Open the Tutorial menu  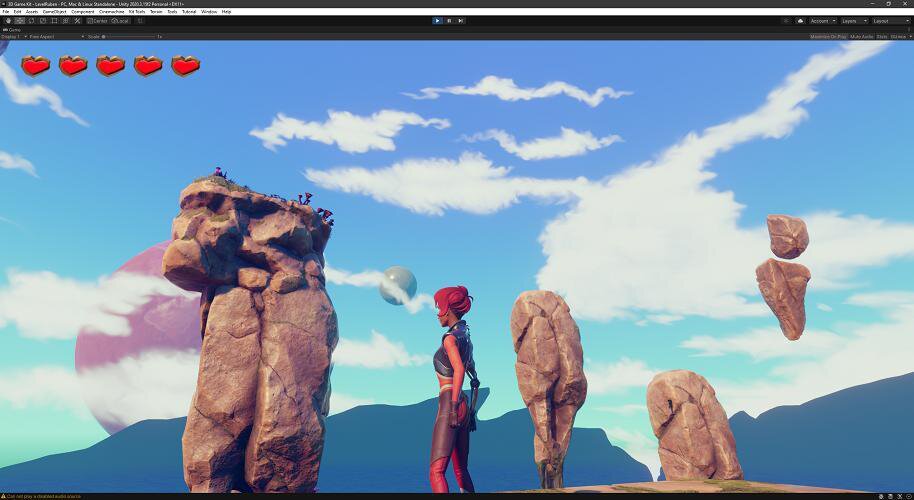(189, 12)
